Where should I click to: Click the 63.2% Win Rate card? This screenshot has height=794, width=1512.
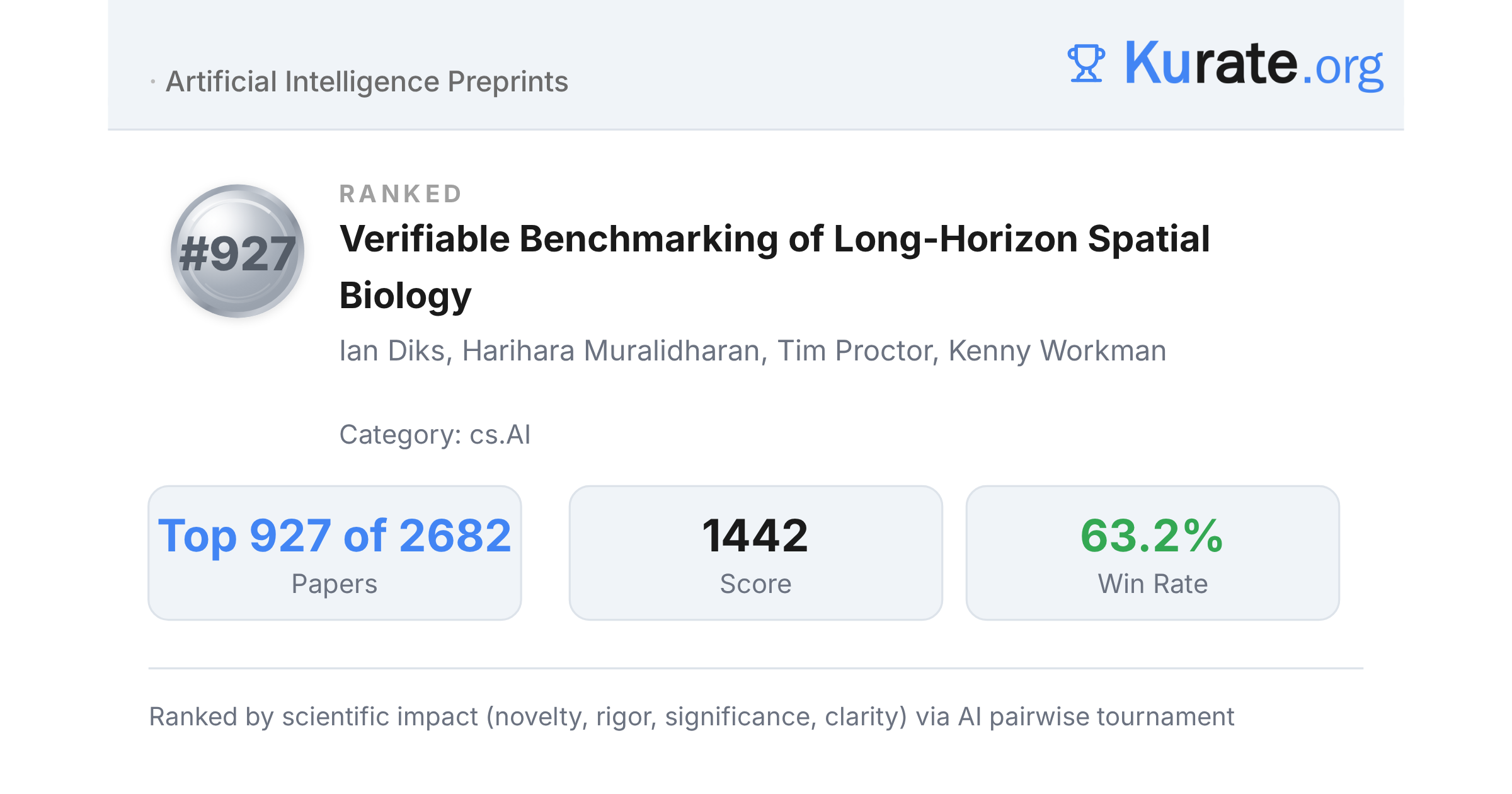(x=1152, y=553)
